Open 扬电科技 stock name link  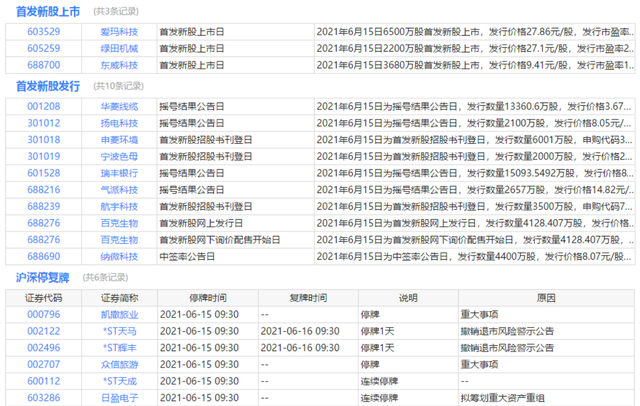point(119,123)
